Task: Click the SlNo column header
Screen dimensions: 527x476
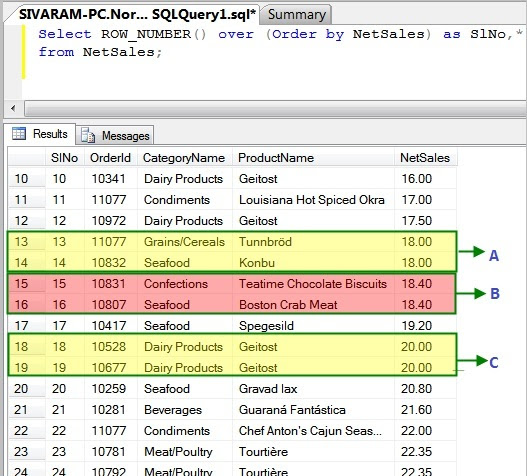Action: coord(65,158)
